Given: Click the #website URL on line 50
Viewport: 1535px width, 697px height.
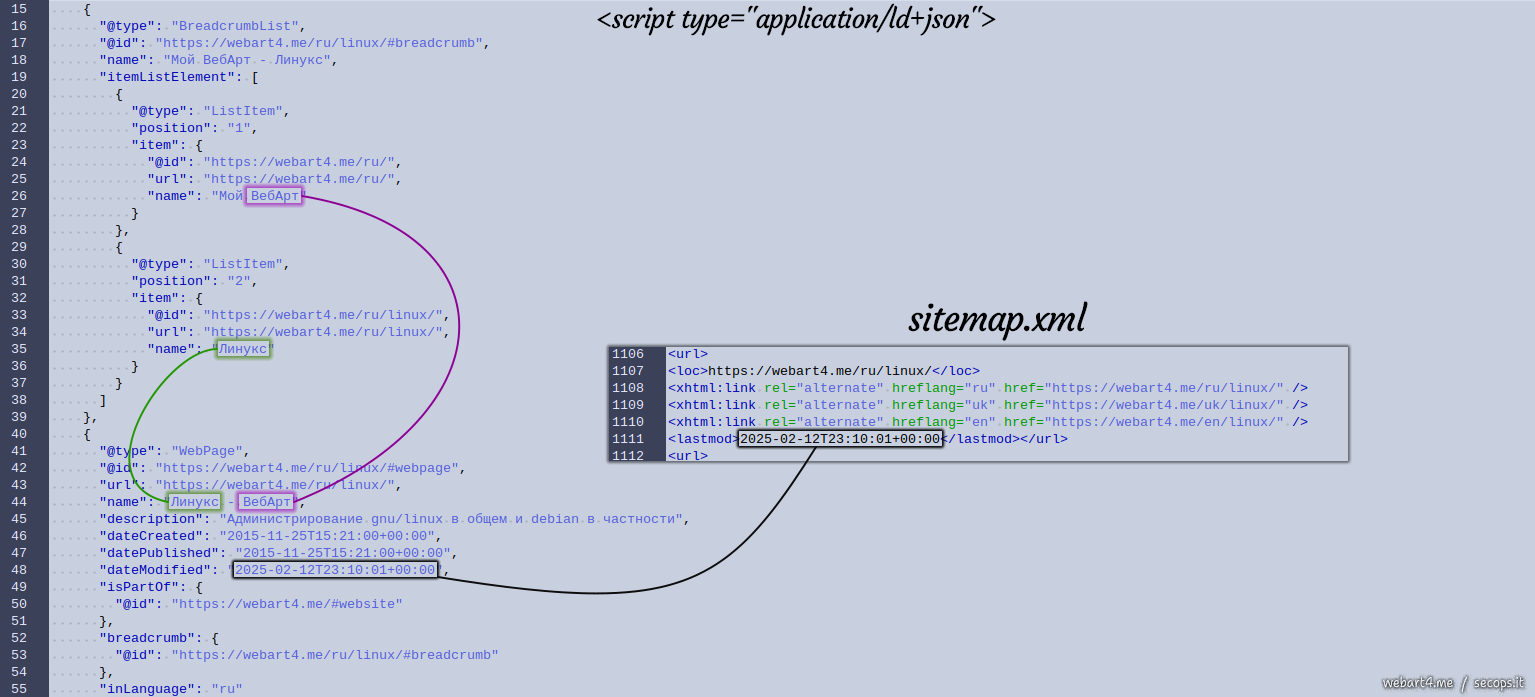Looking at the screenshot, I should [286, 604].
